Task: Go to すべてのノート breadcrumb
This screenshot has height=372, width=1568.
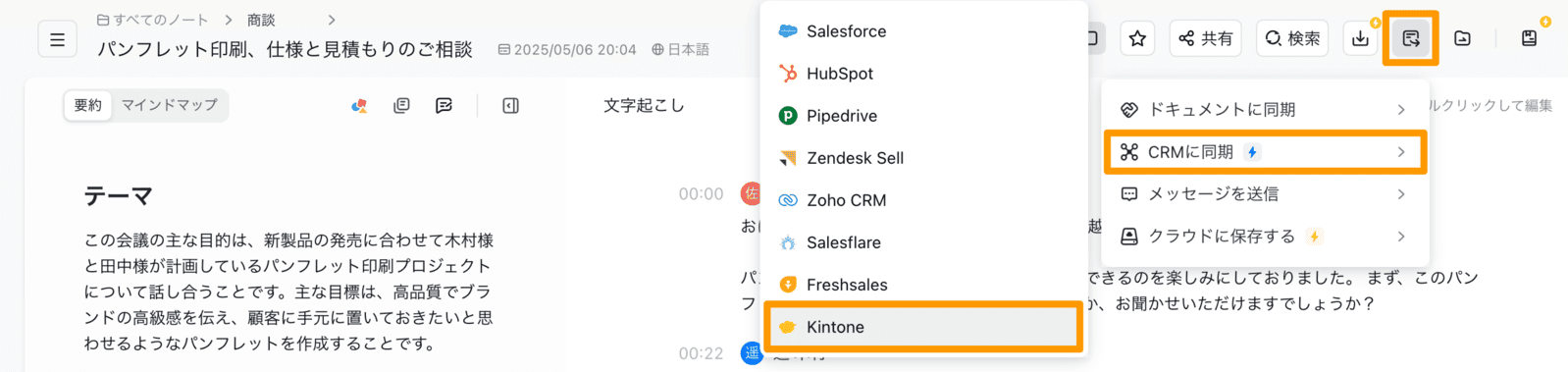Action: coord(161,20)
